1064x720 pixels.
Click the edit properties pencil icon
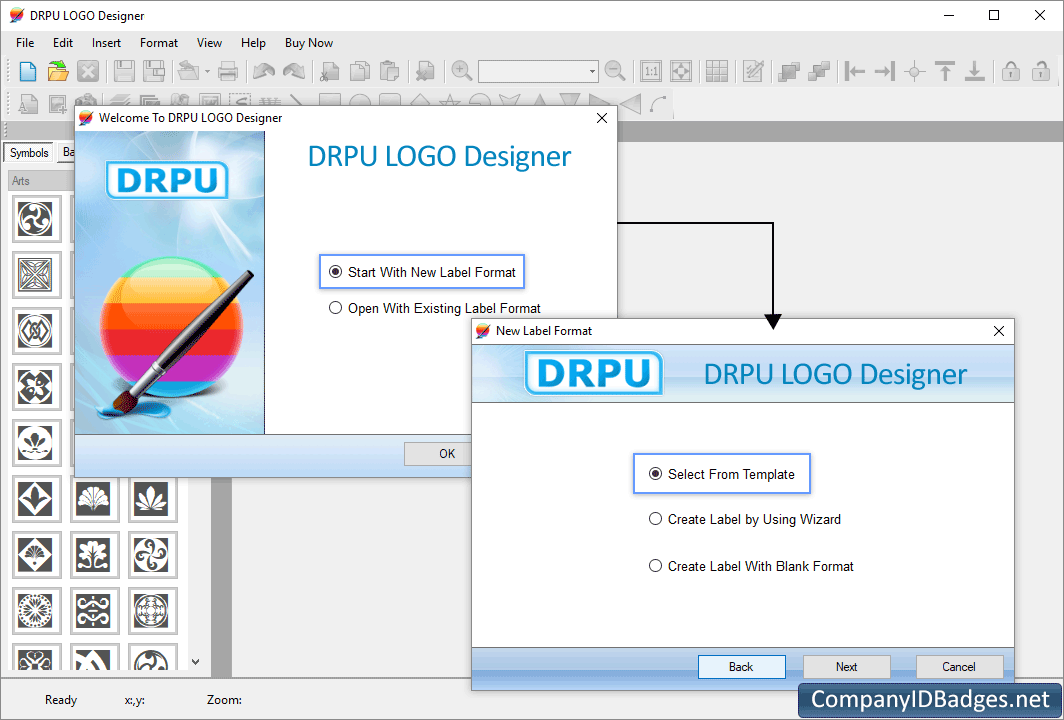[753, 71]
